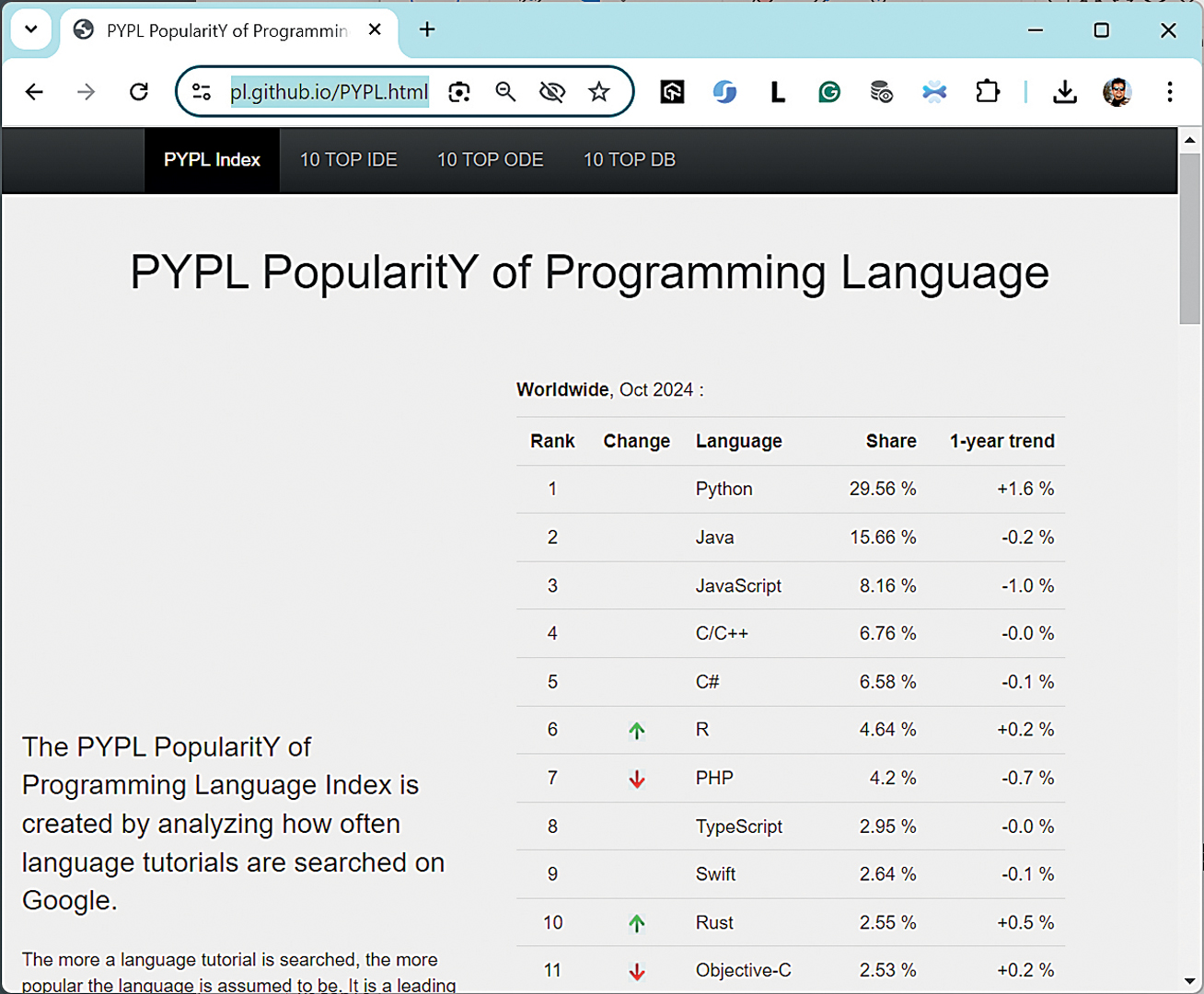Click the 1-year trend column header
Viewport: 1204px width, 994px height.
(x=1002, y=441)
